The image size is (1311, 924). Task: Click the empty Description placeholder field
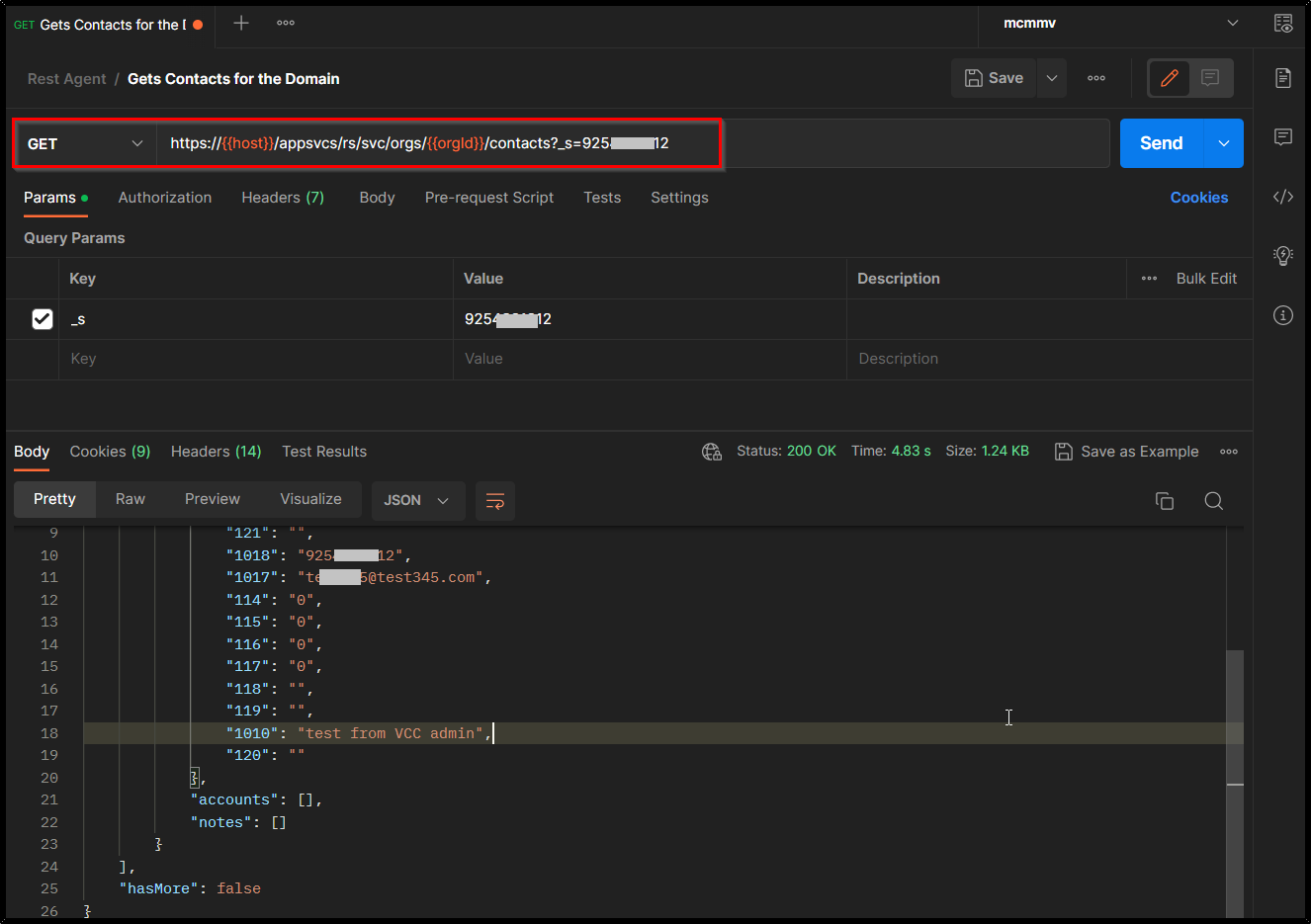tap(1049, 359)
